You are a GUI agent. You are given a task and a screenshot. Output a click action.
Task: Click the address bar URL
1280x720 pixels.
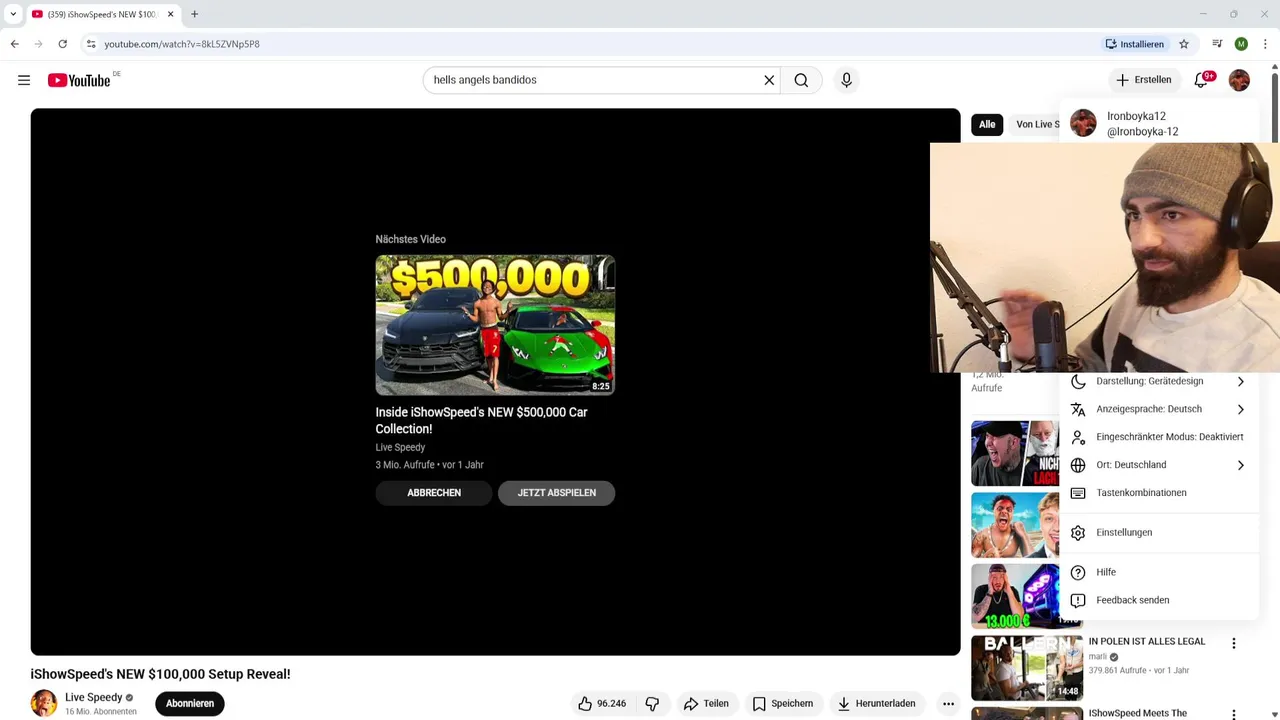[182, 44]
